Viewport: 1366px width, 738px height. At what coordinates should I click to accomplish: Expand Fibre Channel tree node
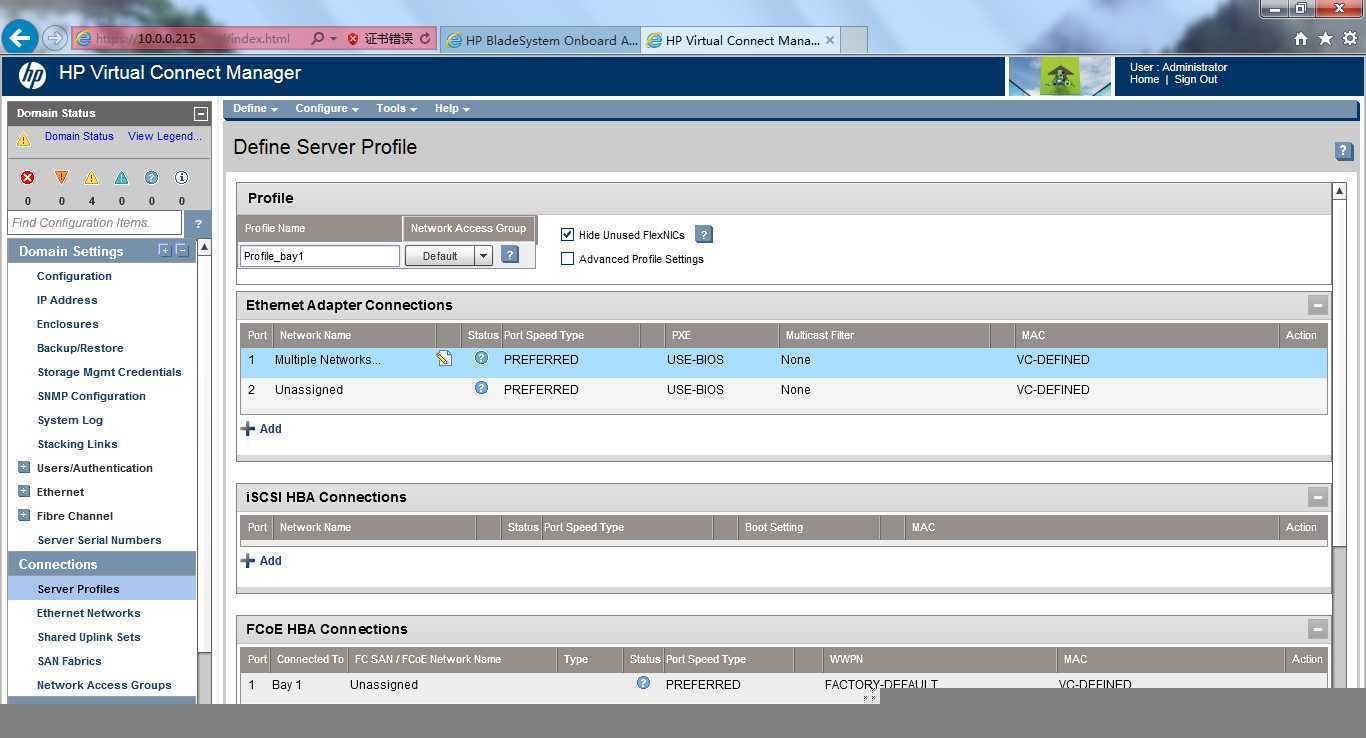point(24,515)
